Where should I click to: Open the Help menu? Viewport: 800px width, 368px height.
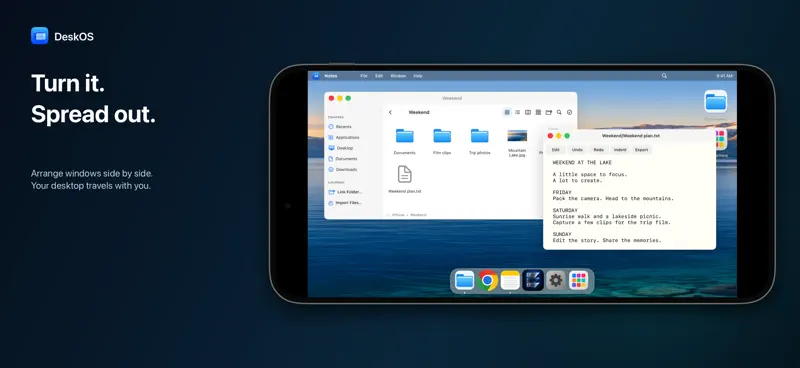coord(418,76)
